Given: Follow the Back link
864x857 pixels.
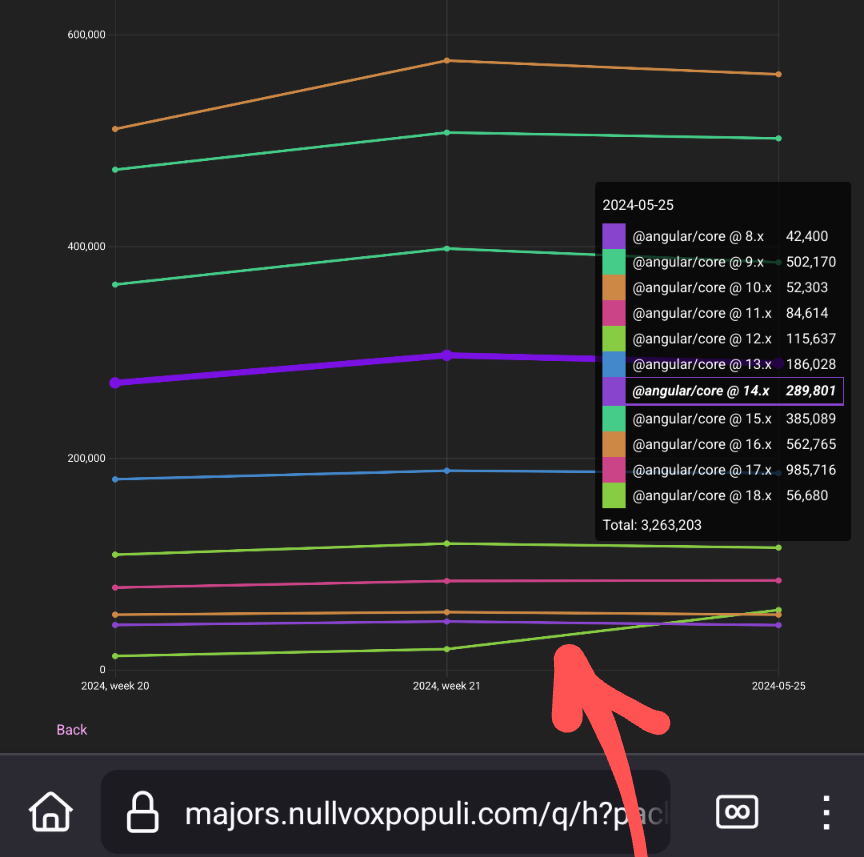Looking at the screenshot, I should click(72, 730).
